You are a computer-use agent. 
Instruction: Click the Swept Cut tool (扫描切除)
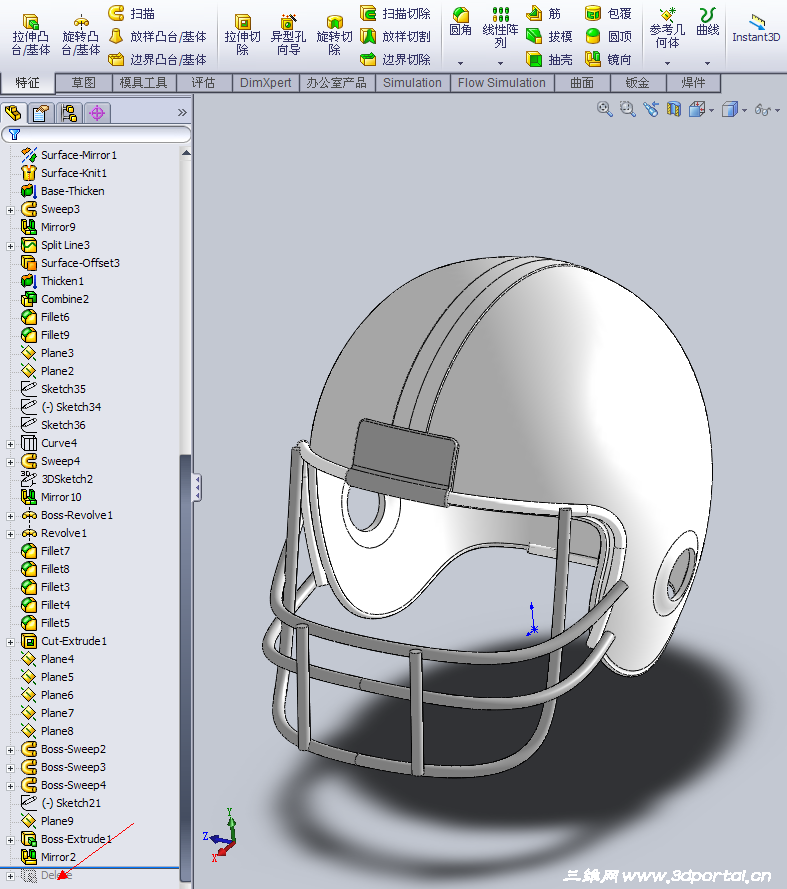click(x=395, y=14)
